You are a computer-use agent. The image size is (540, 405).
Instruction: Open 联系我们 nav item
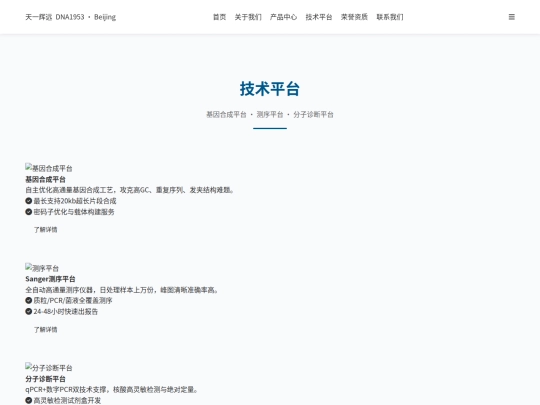(390, 17)
